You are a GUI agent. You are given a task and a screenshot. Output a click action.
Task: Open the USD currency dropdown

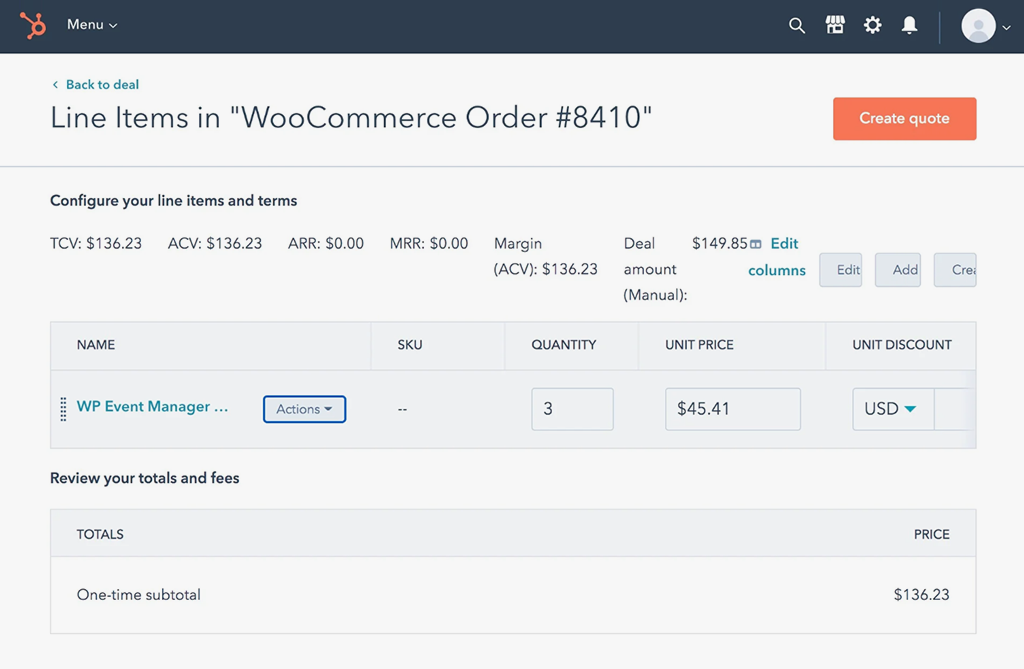point(892,408)
